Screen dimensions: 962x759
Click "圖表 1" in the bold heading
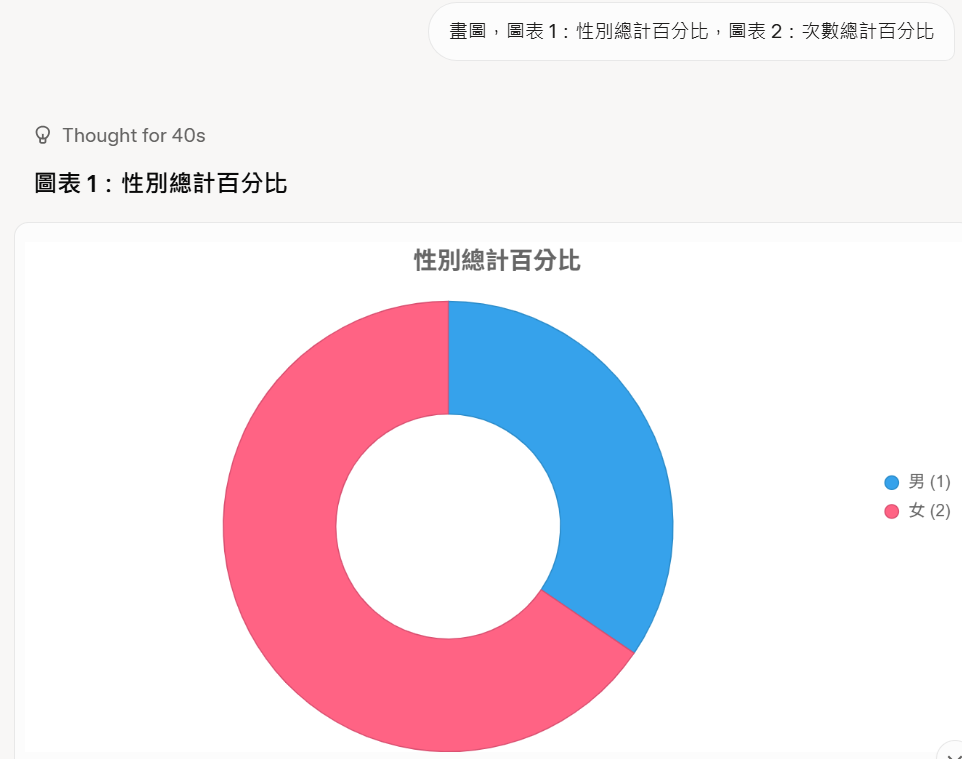tap(68, 184)
